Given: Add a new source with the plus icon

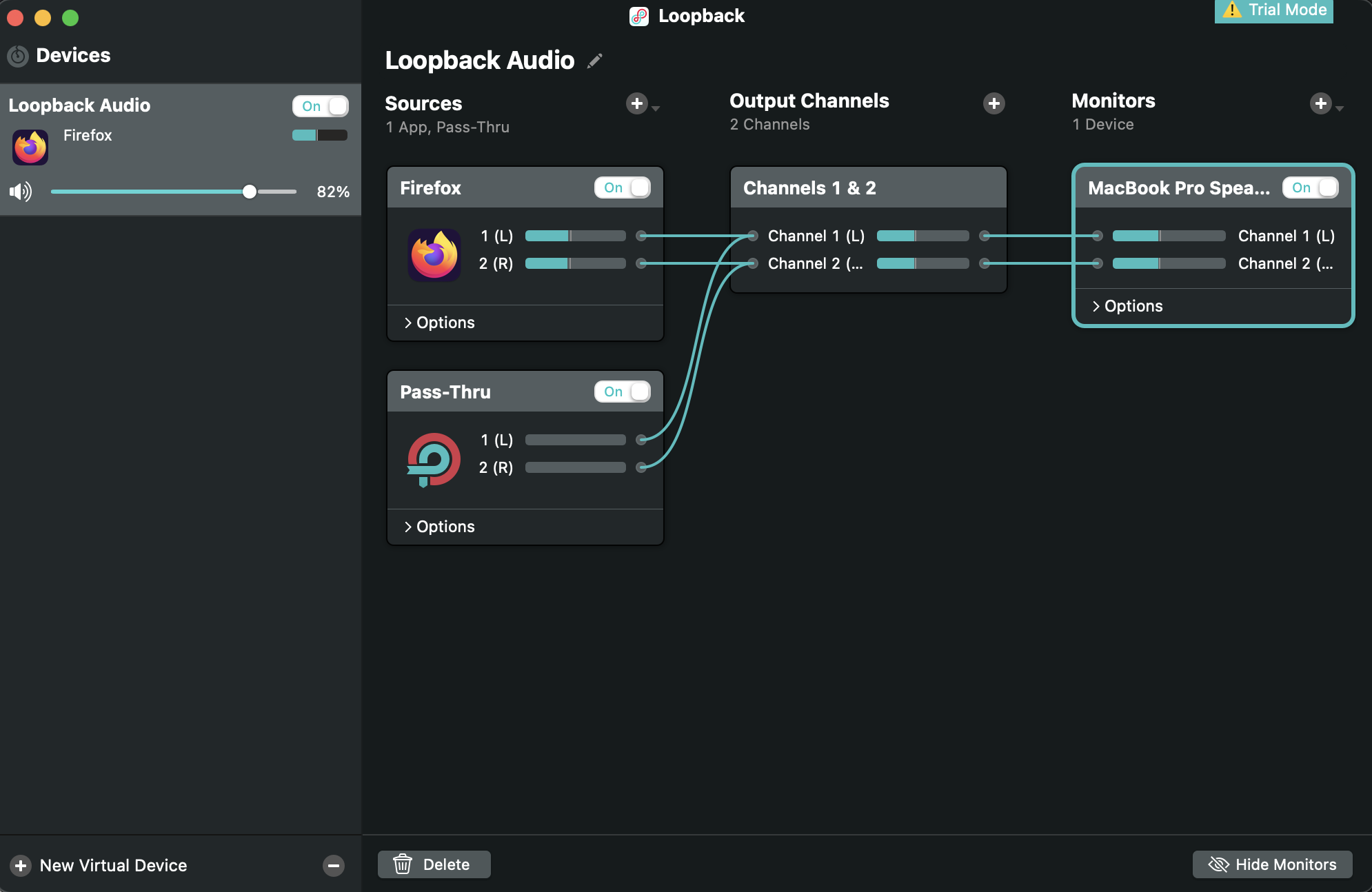Looking at the screenshot, I should 636,103.
